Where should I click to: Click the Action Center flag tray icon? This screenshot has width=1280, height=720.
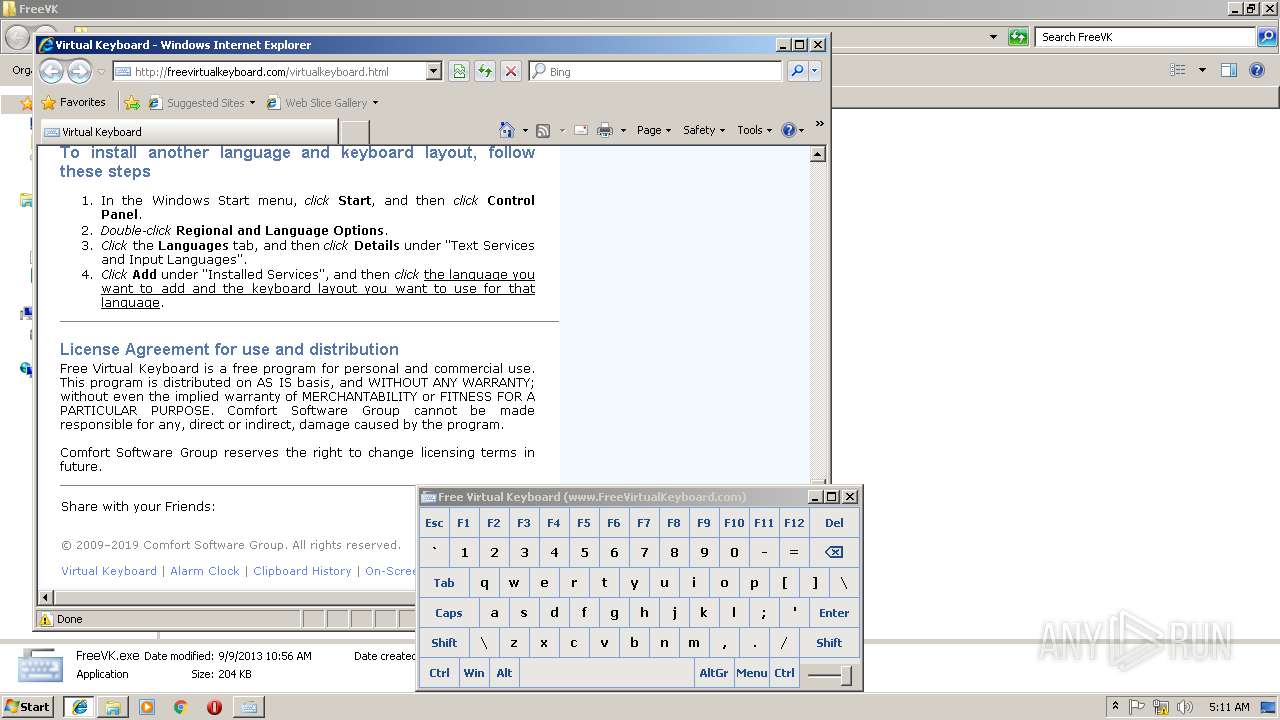click(1138, 707)
